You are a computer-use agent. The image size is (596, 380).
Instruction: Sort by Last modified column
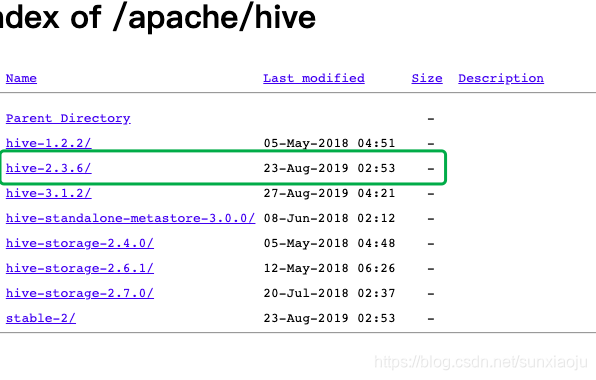(x=314, y=78)
